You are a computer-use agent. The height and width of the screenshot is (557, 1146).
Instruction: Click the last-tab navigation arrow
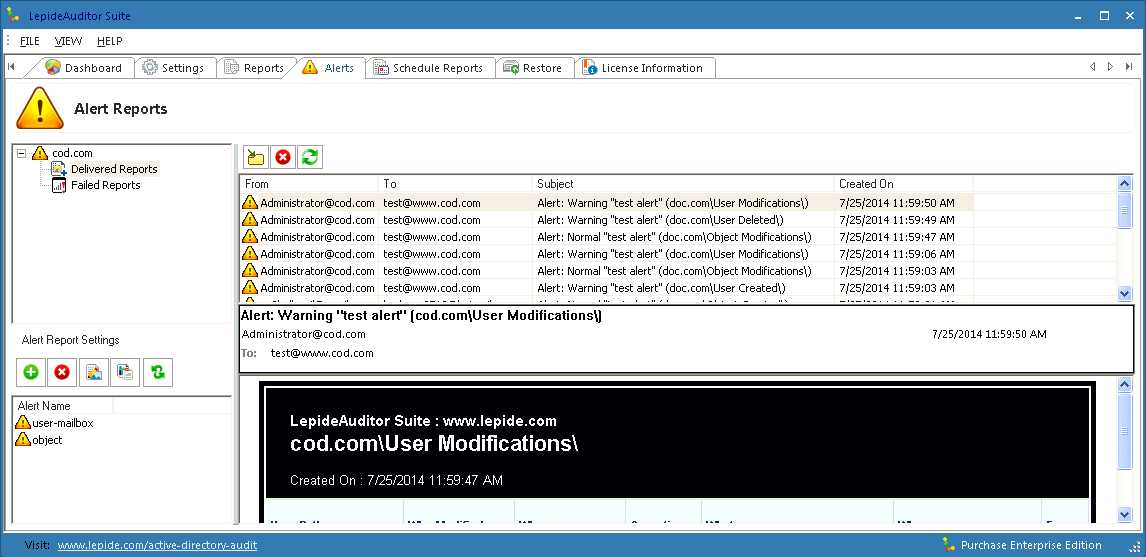(x=1128, y=67)
